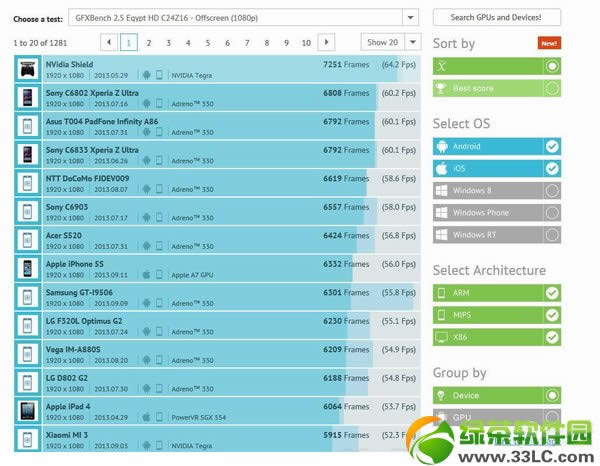The image size is (600, 466).
Task: Select Group by Device radio button
Action: pos(552,395)
